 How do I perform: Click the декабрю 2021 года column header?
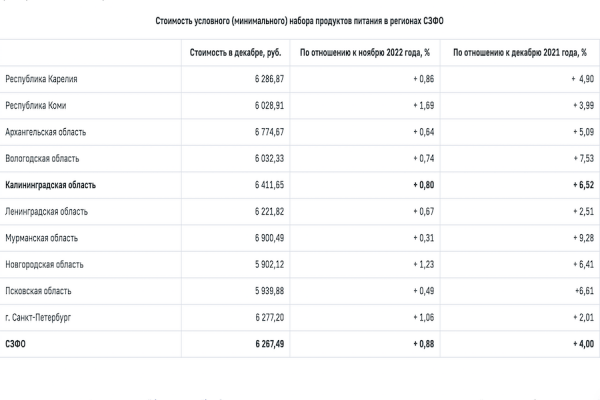coord(520,52)
